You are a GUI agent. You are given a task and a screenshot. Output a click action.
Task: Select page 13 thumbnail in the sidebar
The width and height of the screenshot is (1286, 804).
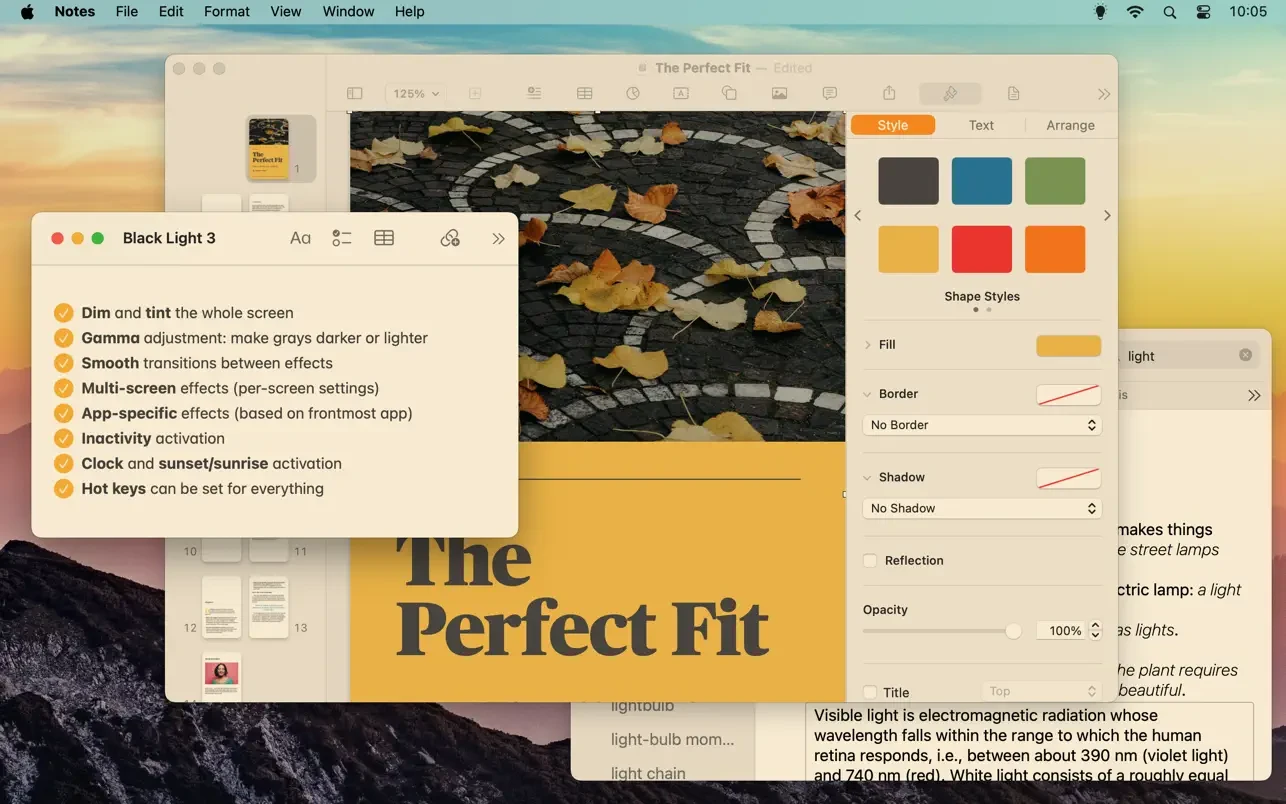coord(269,607)
